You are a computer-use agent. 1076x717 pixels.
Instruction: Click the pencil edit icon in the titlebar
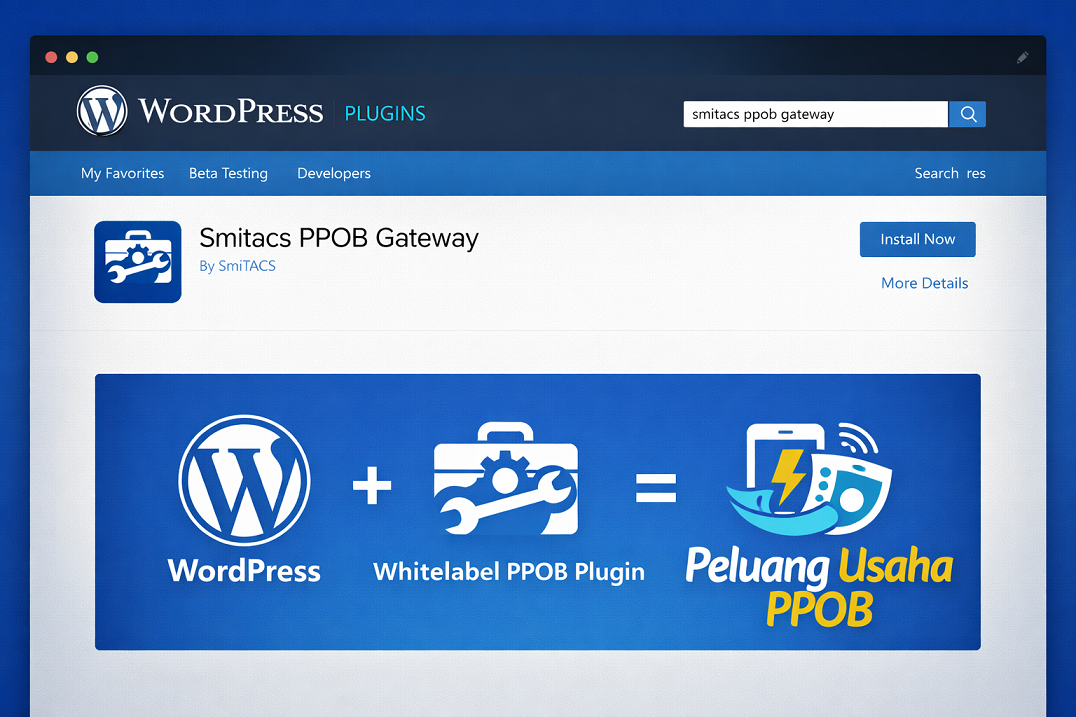(x=1022, y=57)
